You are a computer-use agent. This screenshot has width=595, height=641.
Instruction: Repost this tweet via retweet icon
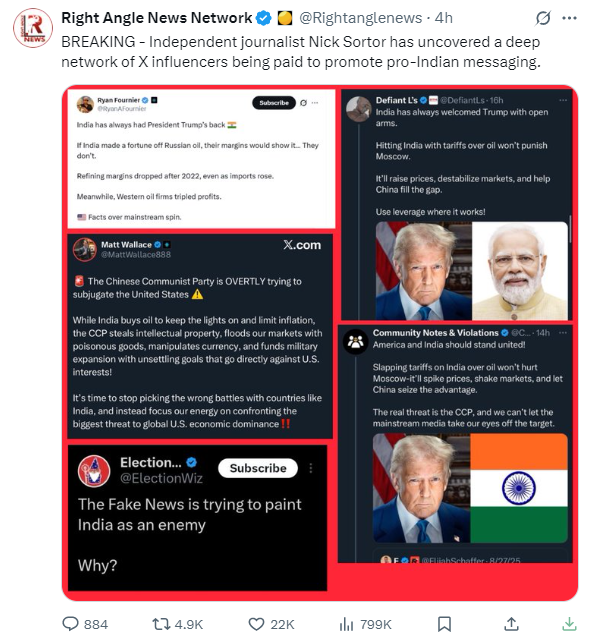(x=161, y=624)
